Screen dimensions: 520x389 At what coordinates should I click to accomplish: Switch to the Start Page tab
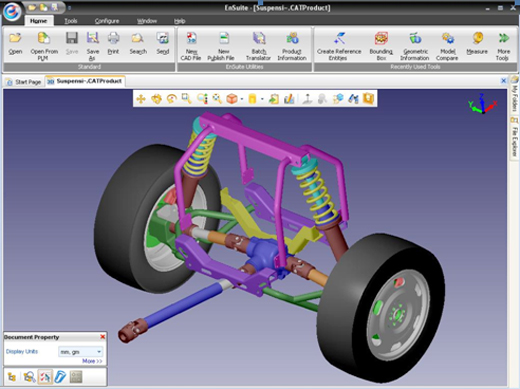tap(24, 82)
